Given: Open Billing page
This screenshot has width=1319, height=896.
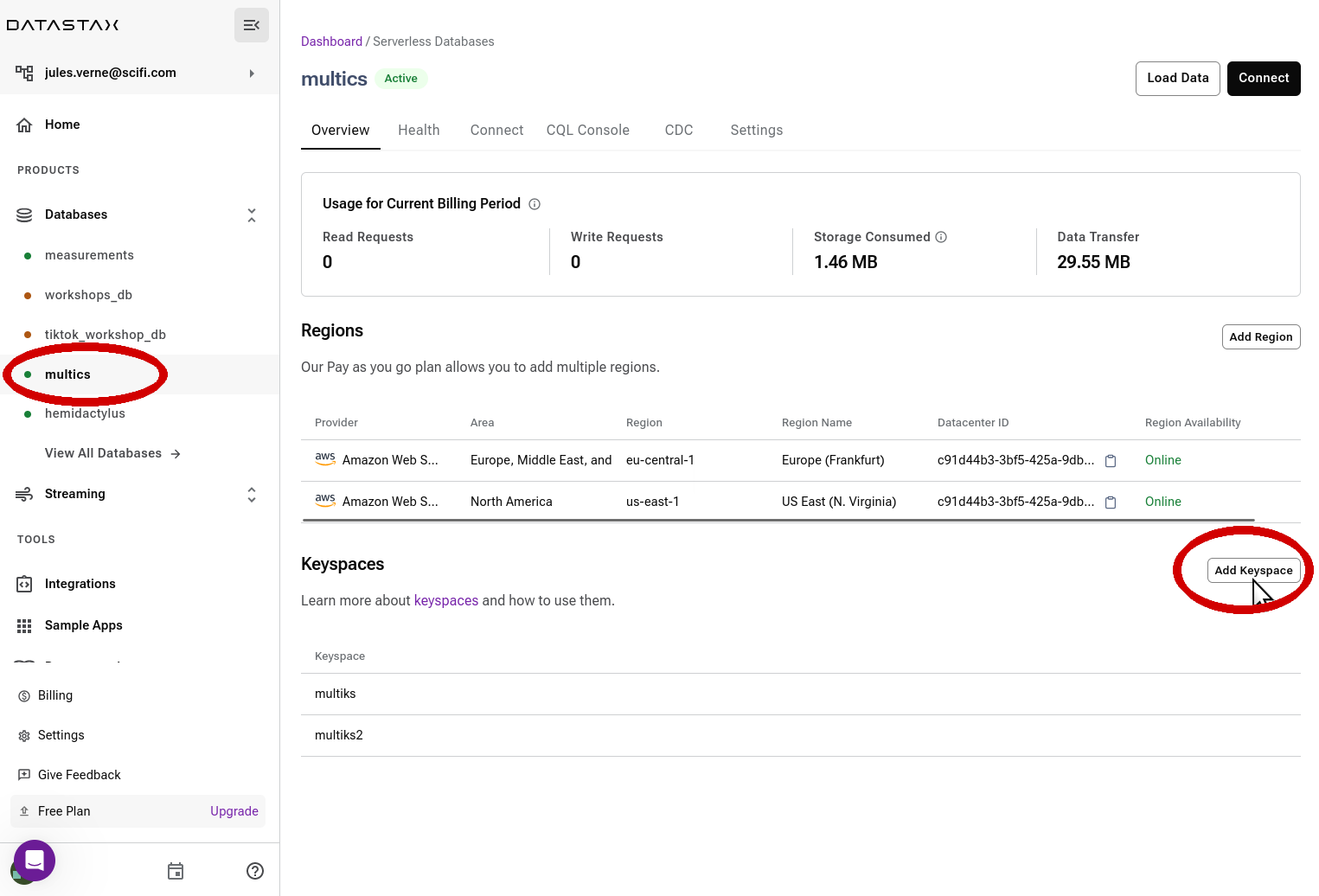Looking at the screenshot, I should tap(55, 695).
